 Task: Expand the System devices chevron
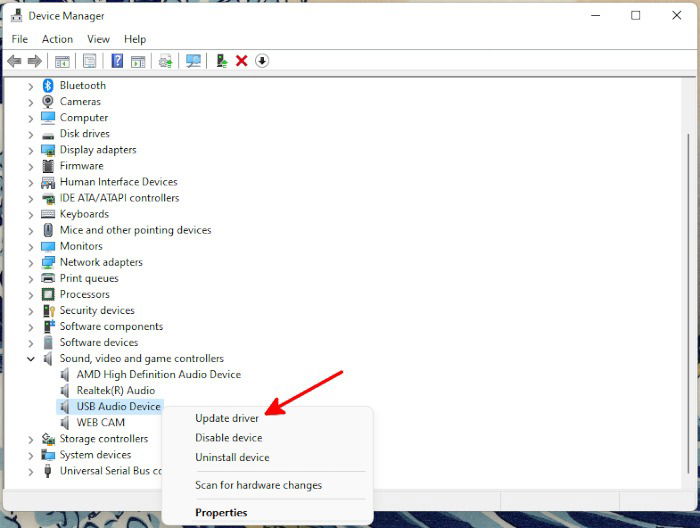click(30, 456)
